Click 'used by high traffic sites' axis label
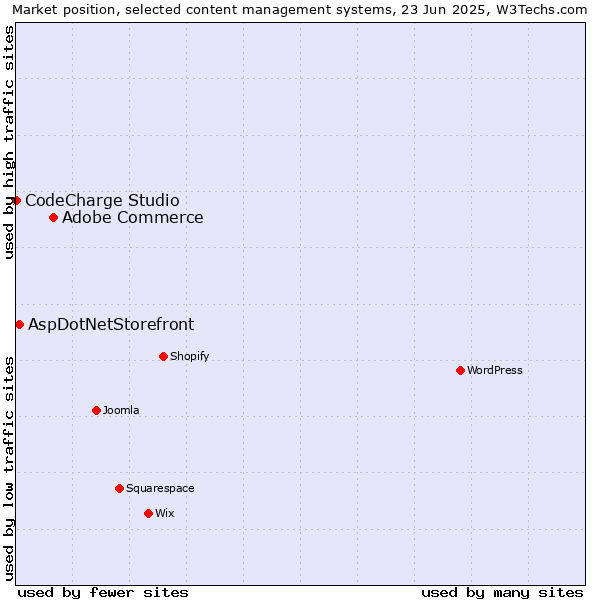 pos(8,142)
